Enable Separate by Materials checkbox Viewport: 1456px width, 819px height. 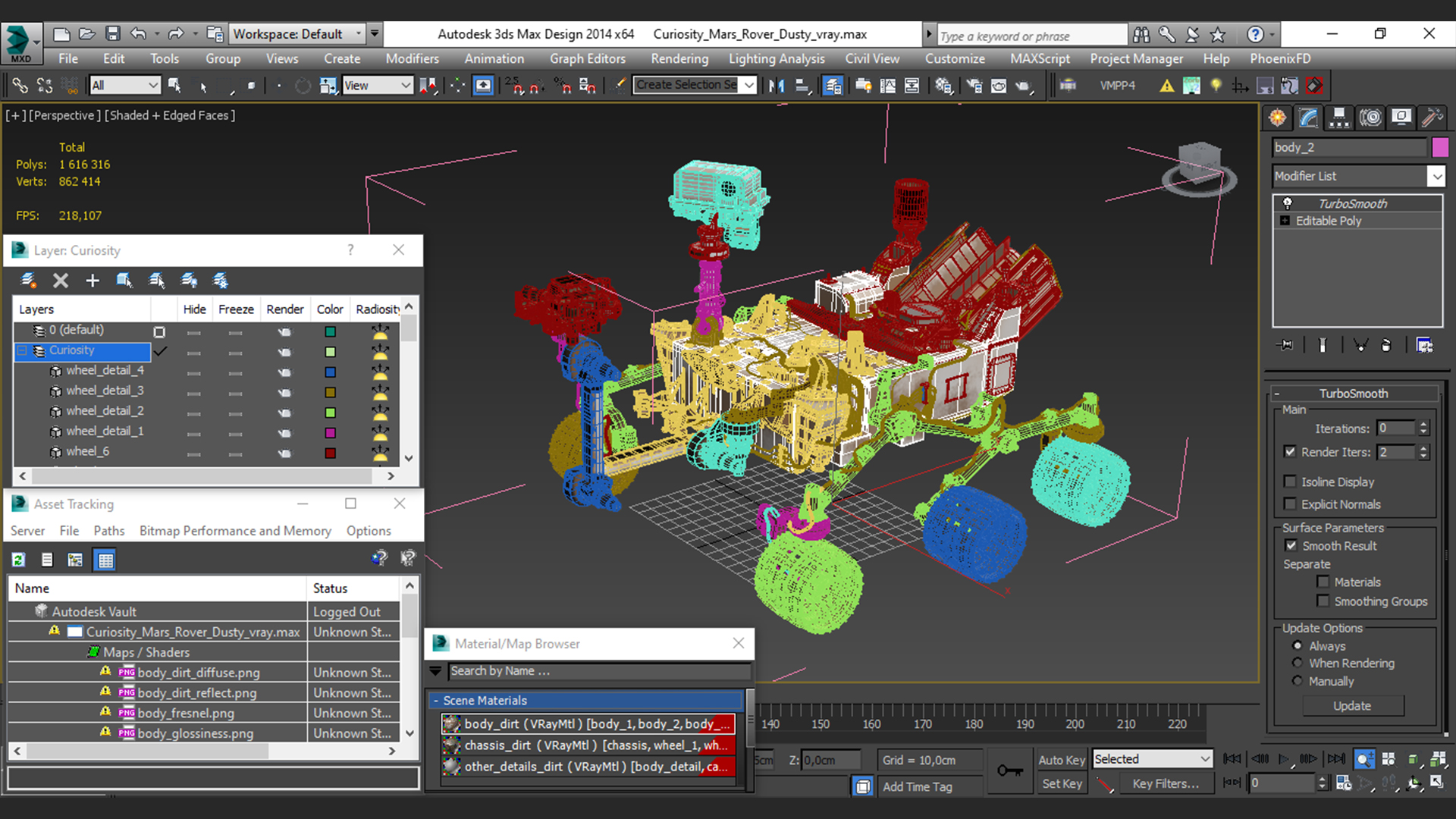(x=1323, y=582)
